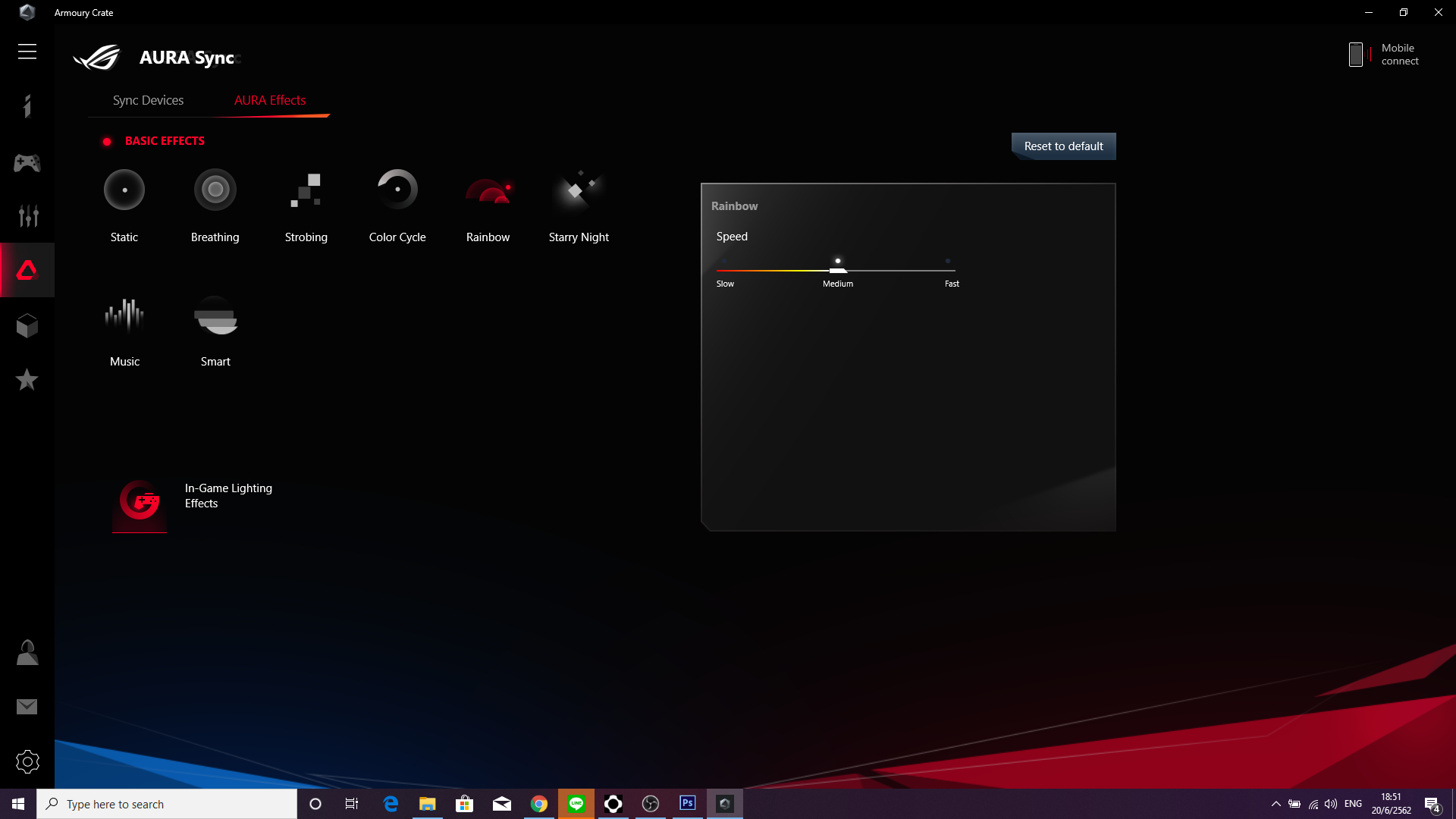Open the star featured sidebar icon
This screenshot has width=1456, height=819.
tap(27, 379)
